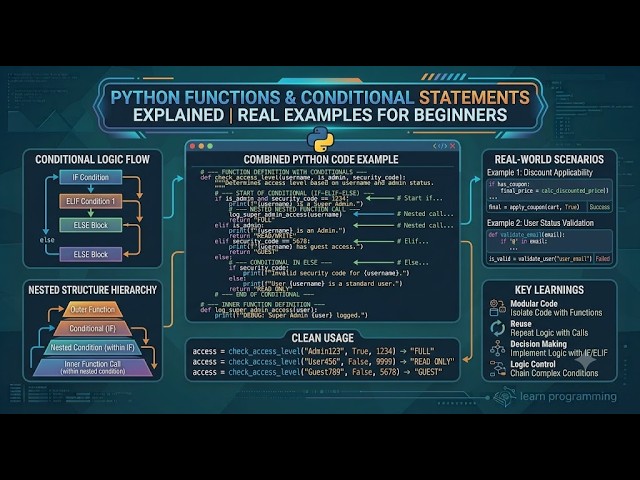Click 'Repeat Logic with Calls' text
640x480 pixels.
(x=549, y=333)
